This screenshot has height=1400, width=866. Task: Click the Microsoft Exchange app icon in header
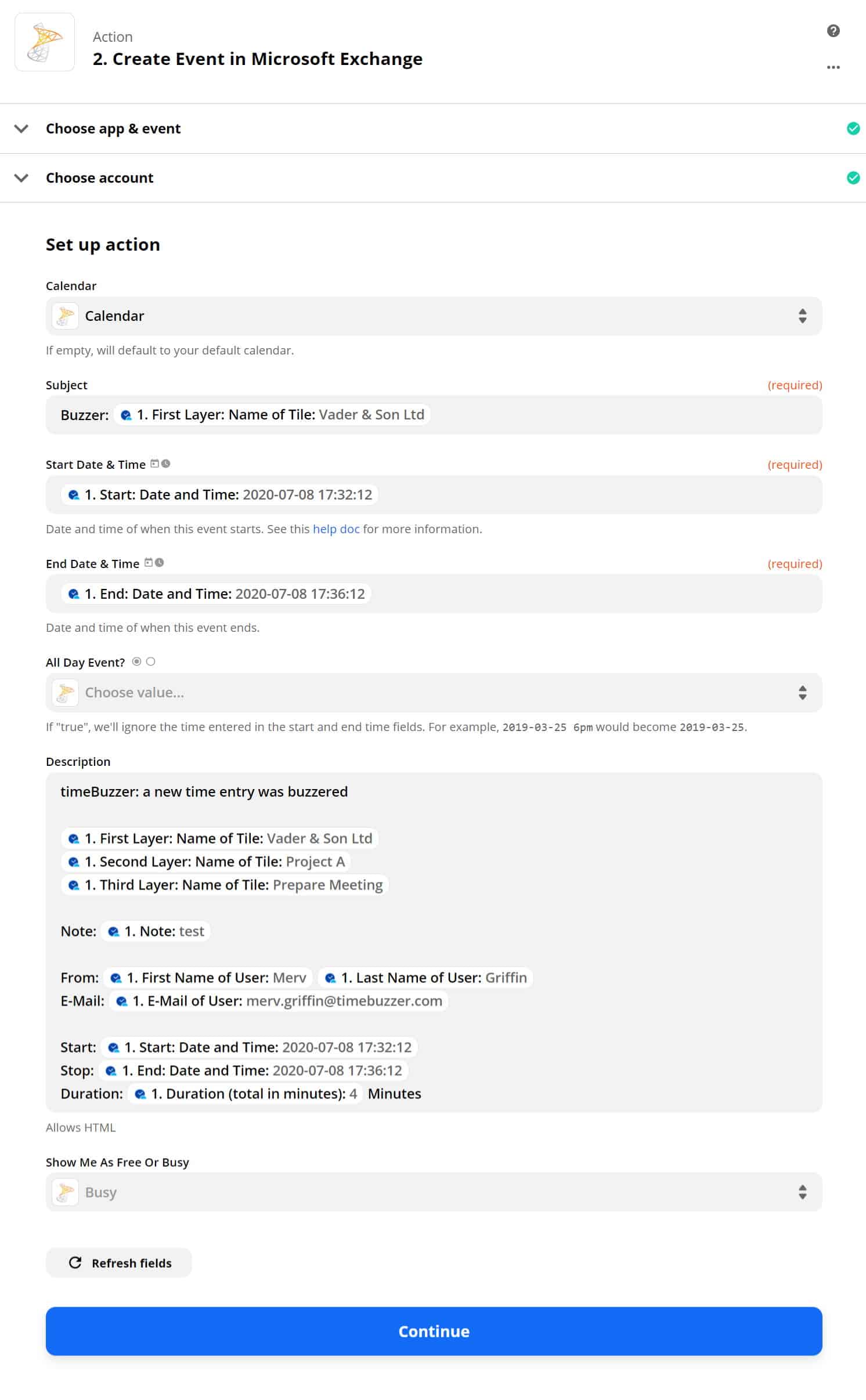point(45,42)
